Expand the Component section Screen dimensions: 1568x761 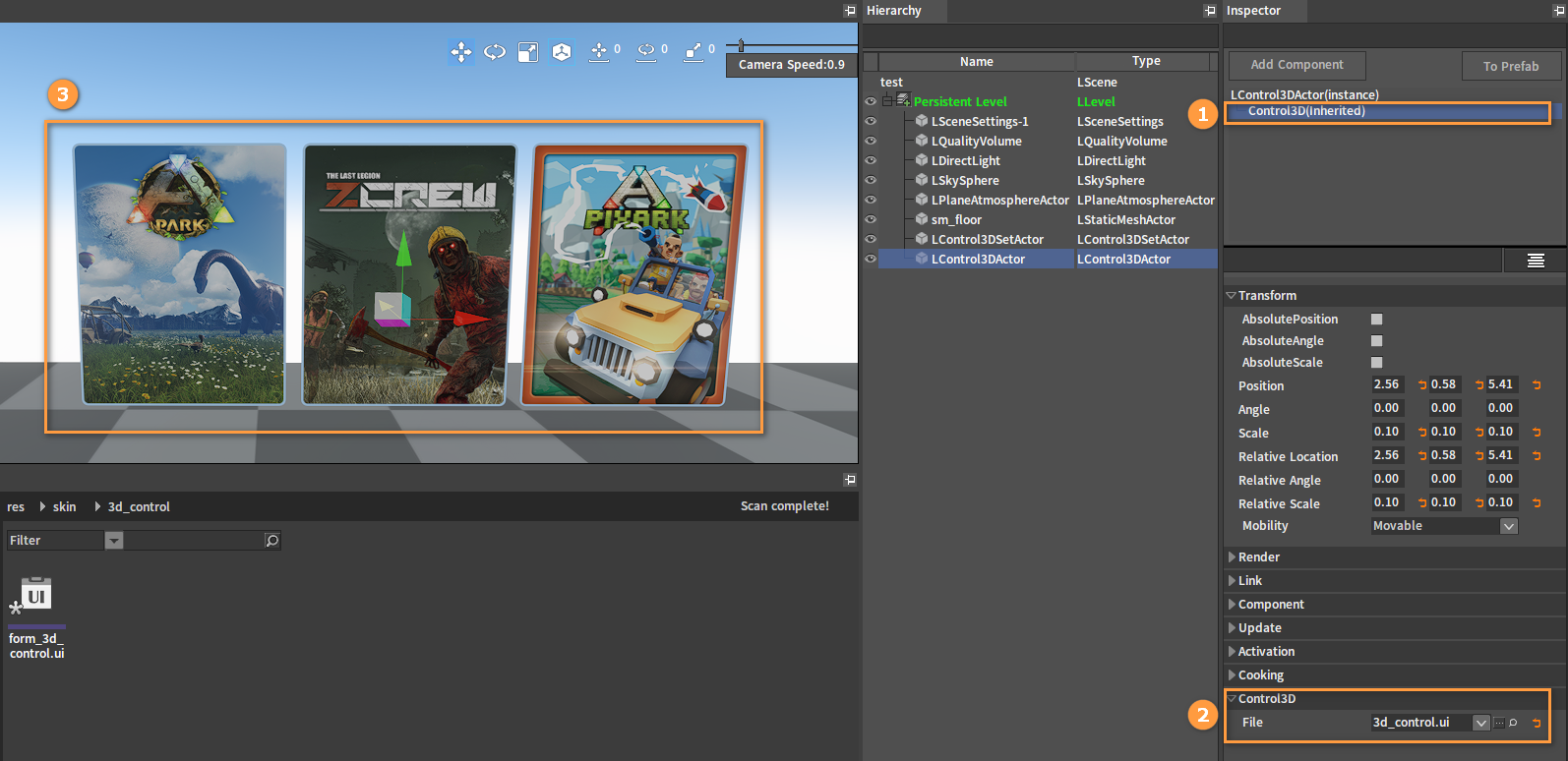tap(1232, 604)
